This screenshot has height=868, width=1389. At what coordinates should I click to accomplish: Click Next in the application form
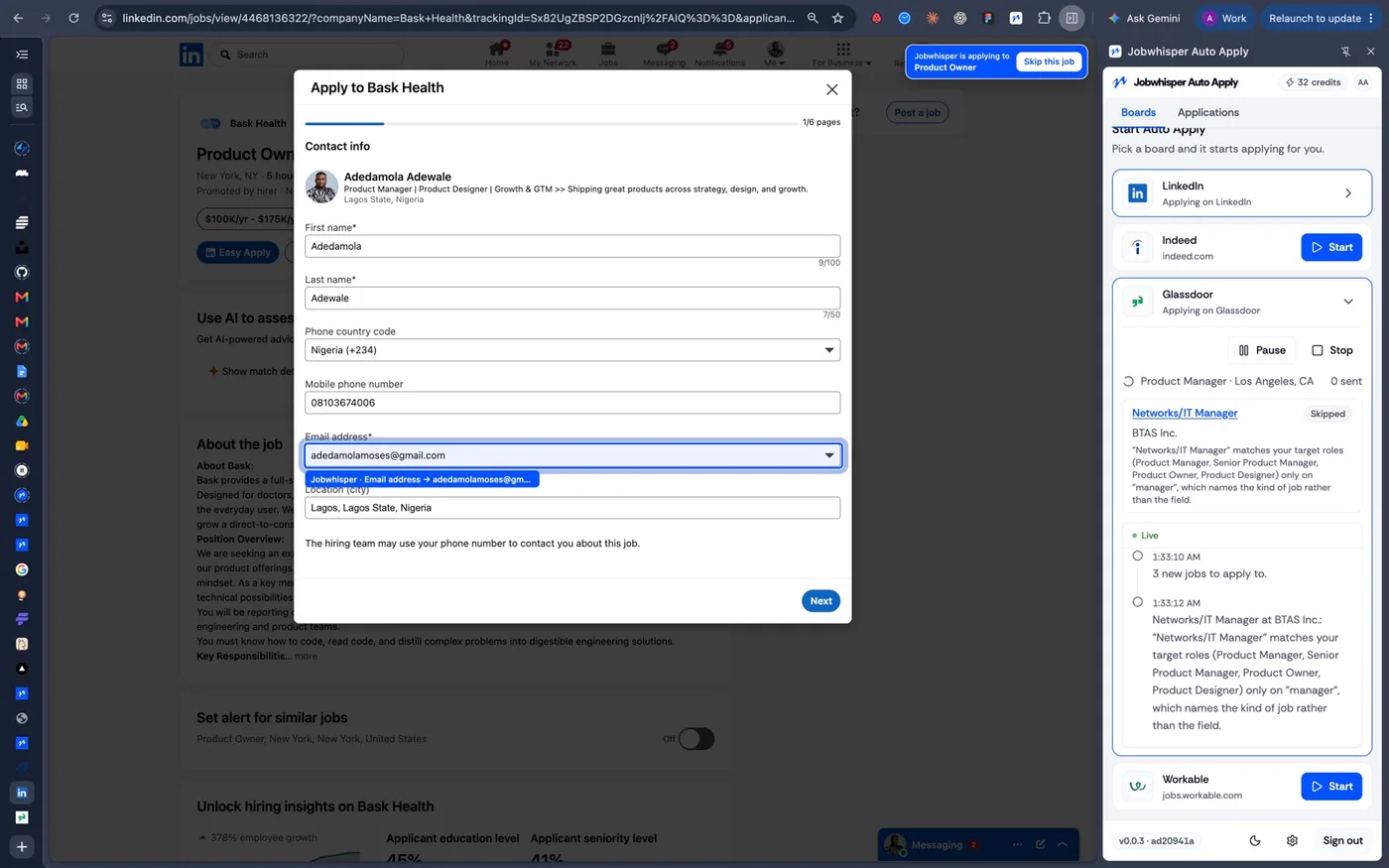coord(821,601)
